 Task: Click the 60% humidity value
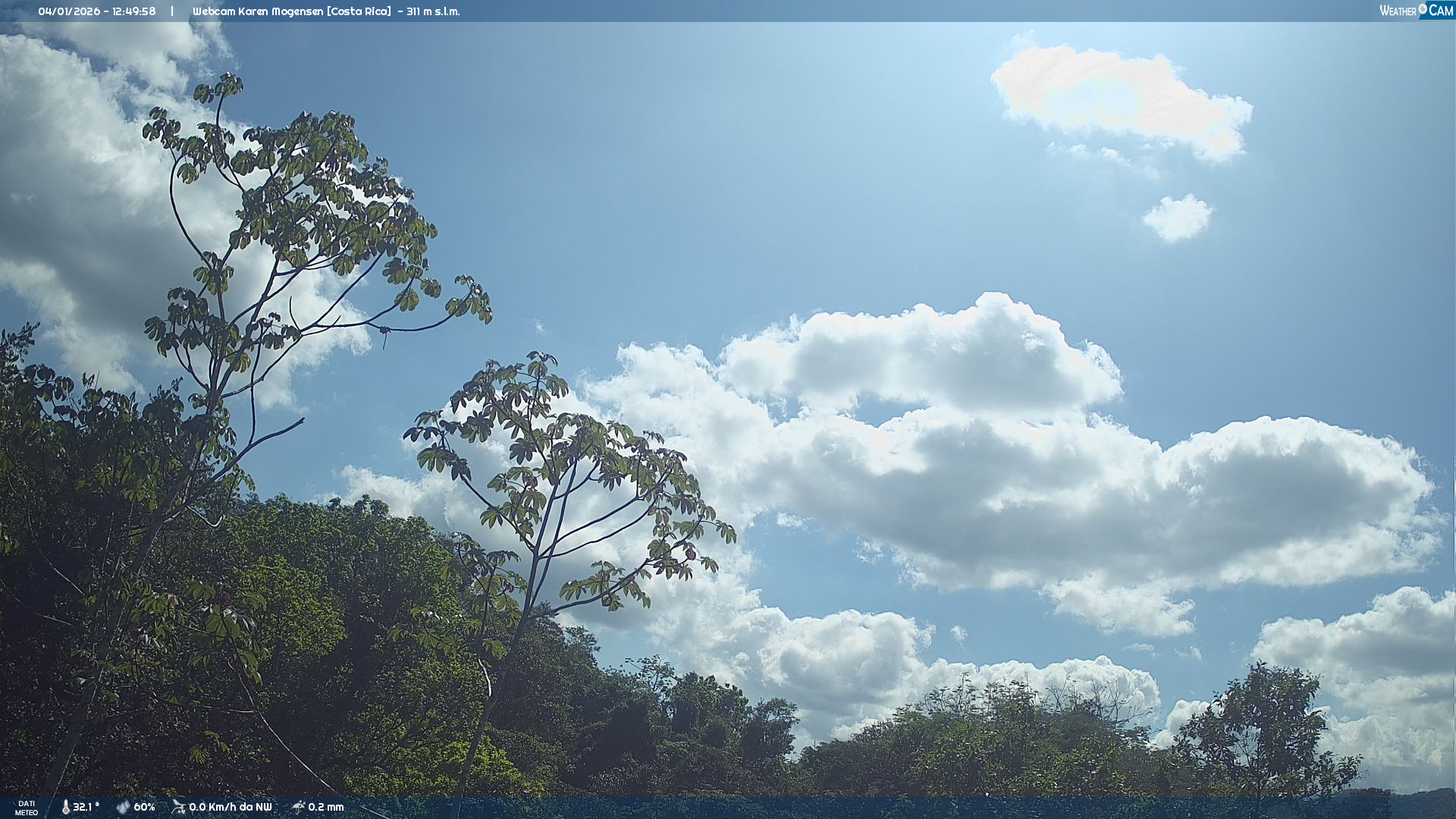point(144,807)
